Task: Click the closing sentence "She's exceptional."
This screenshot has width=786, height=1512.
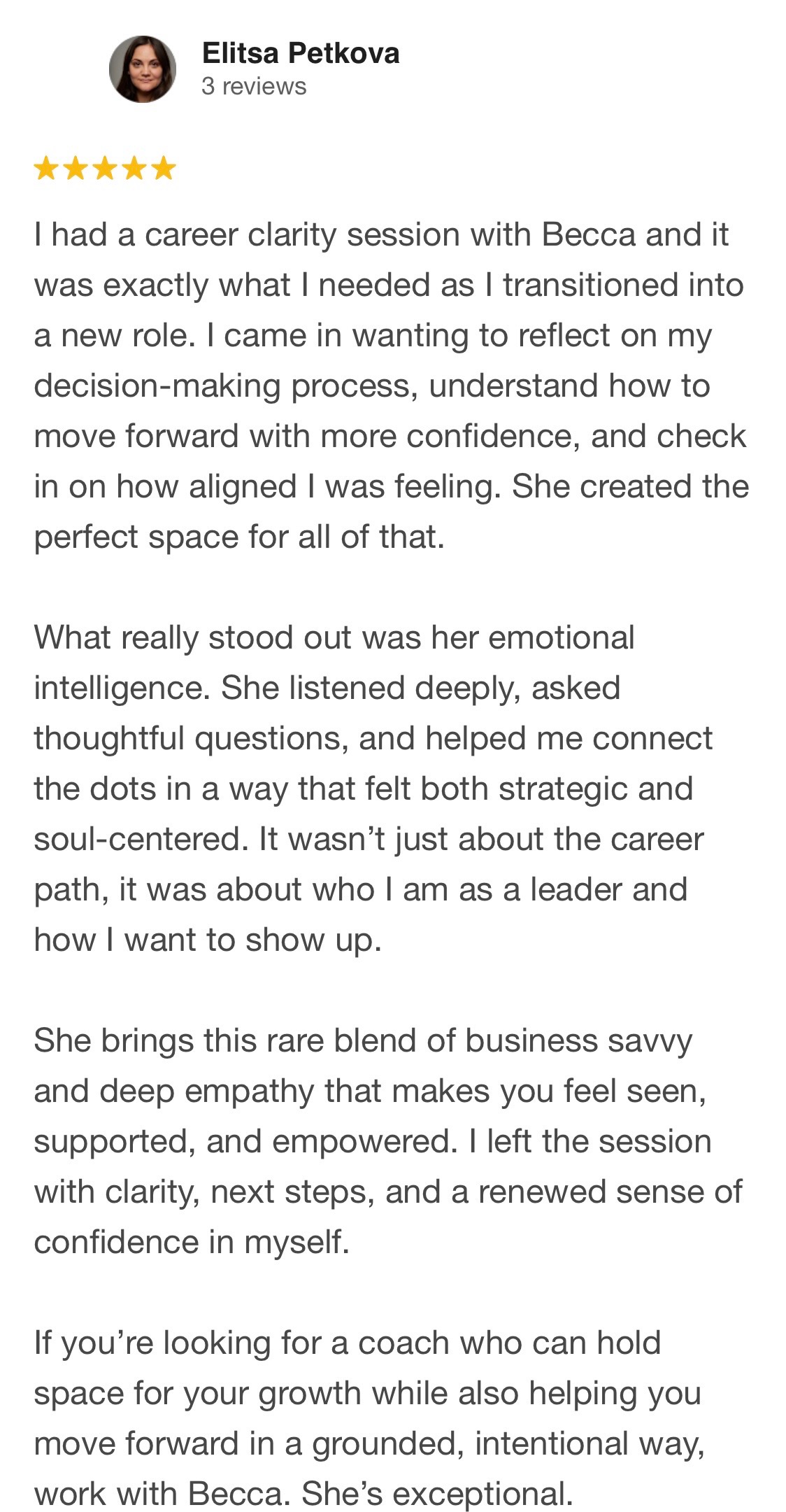Action: pyautogui.click(x=437, y=1494)
